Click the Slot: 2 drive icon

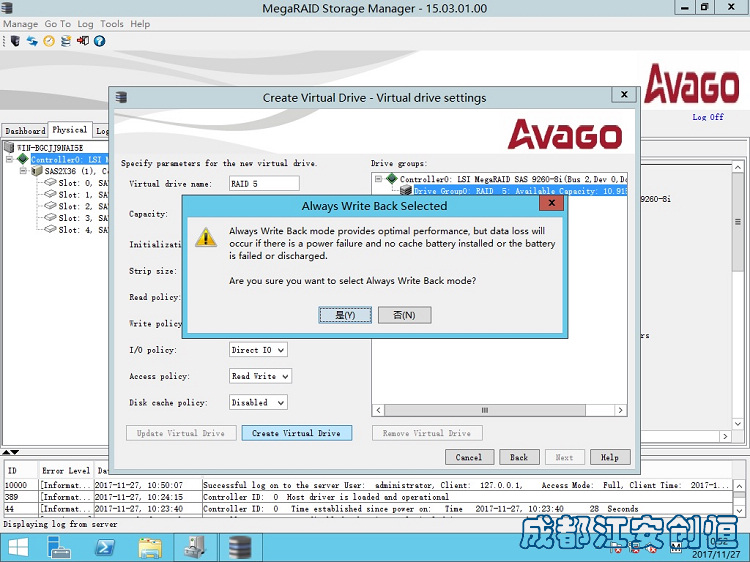click(x=50, y=206)
